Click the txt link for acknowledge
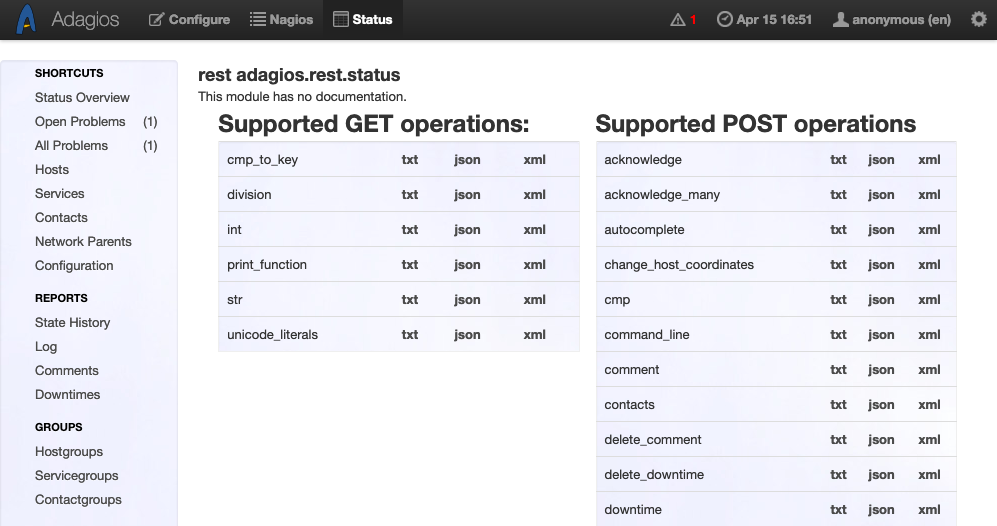 [x=838, y=160]
